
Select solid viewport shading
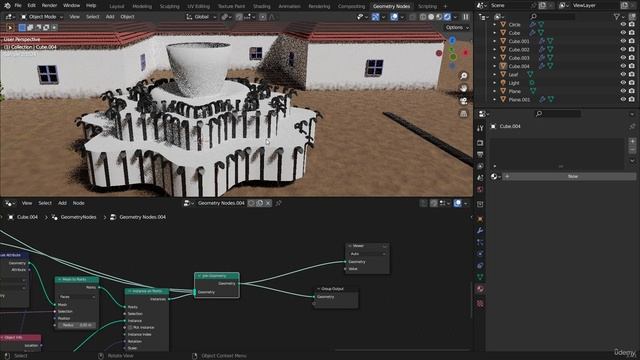431,17
